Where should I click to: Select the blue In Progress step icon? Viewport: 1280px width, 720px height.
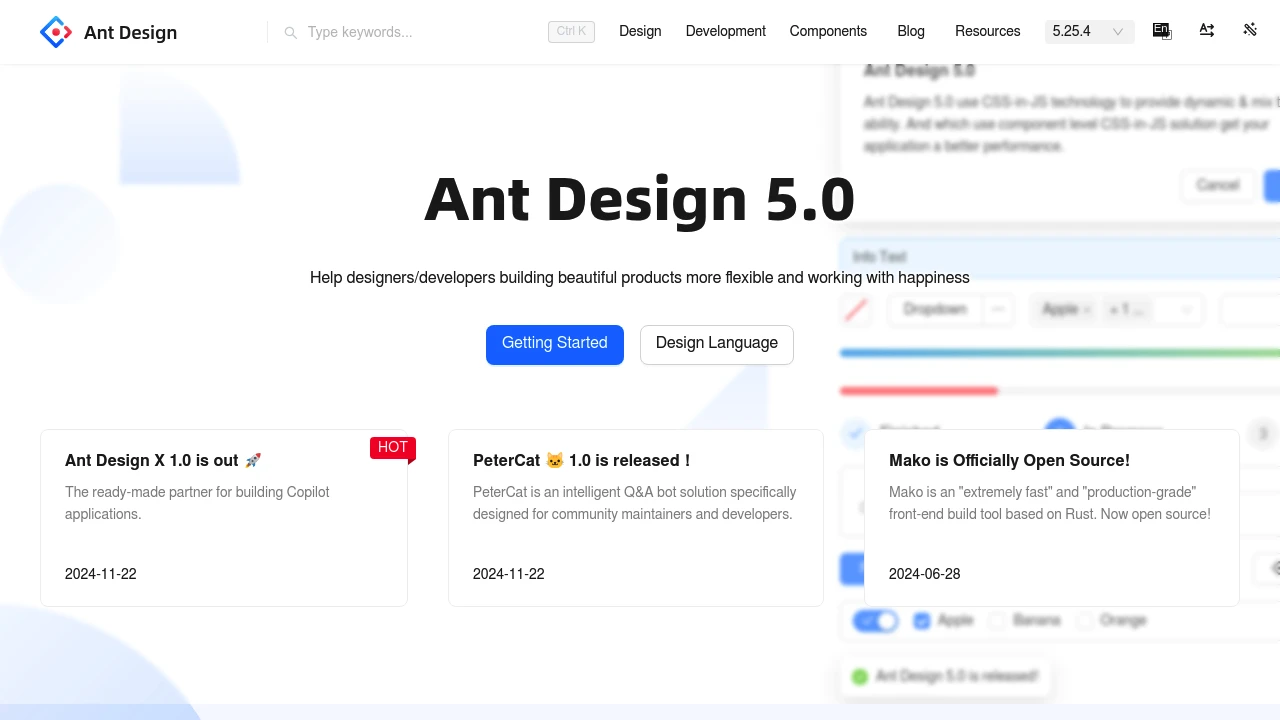(x=1058, y=428)
